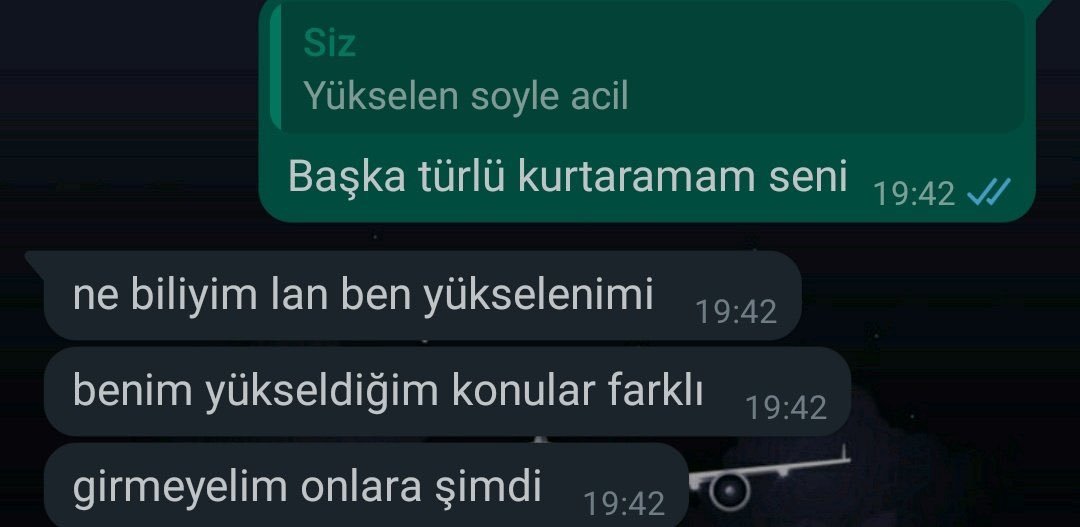
Task: Tap the green accent bar of the quoted reply
Action: (x=276, y=68)
